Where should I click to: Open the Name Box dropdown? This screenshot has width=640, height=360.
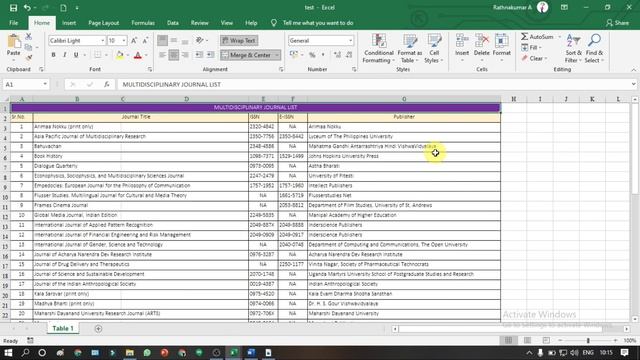44,84
